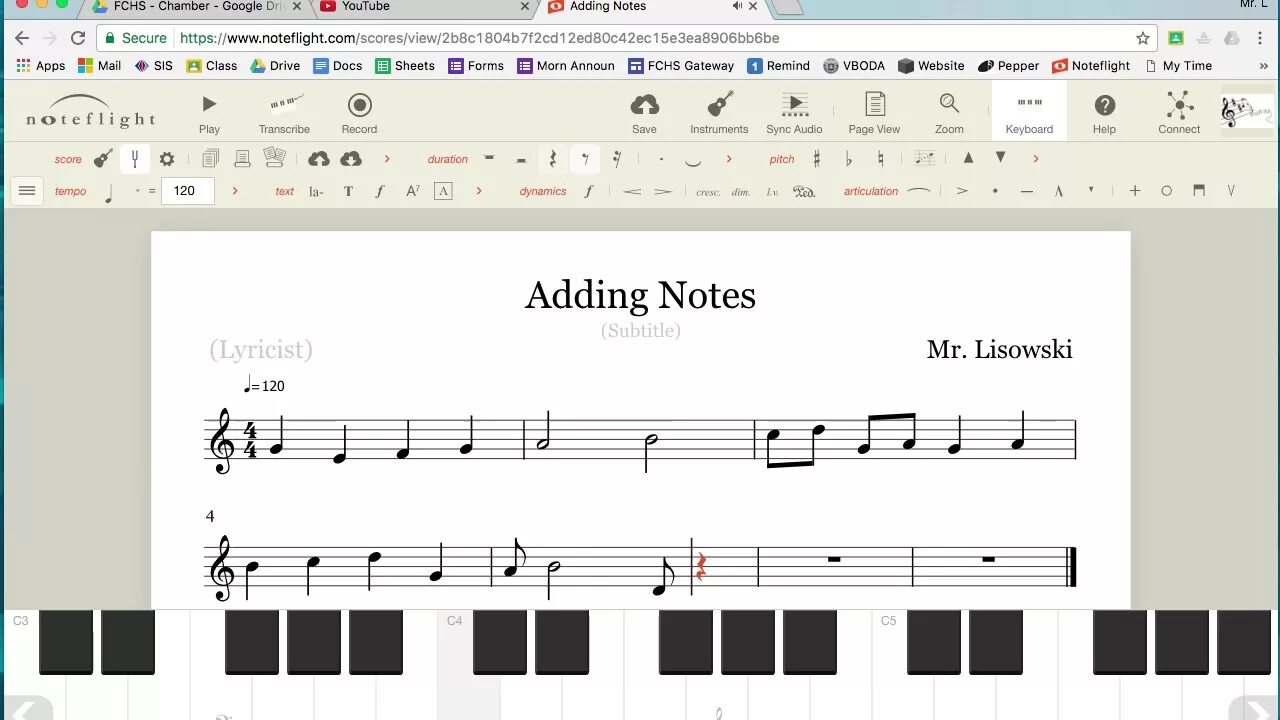
Task: Expand more text options
Action: tap(479, 191)
